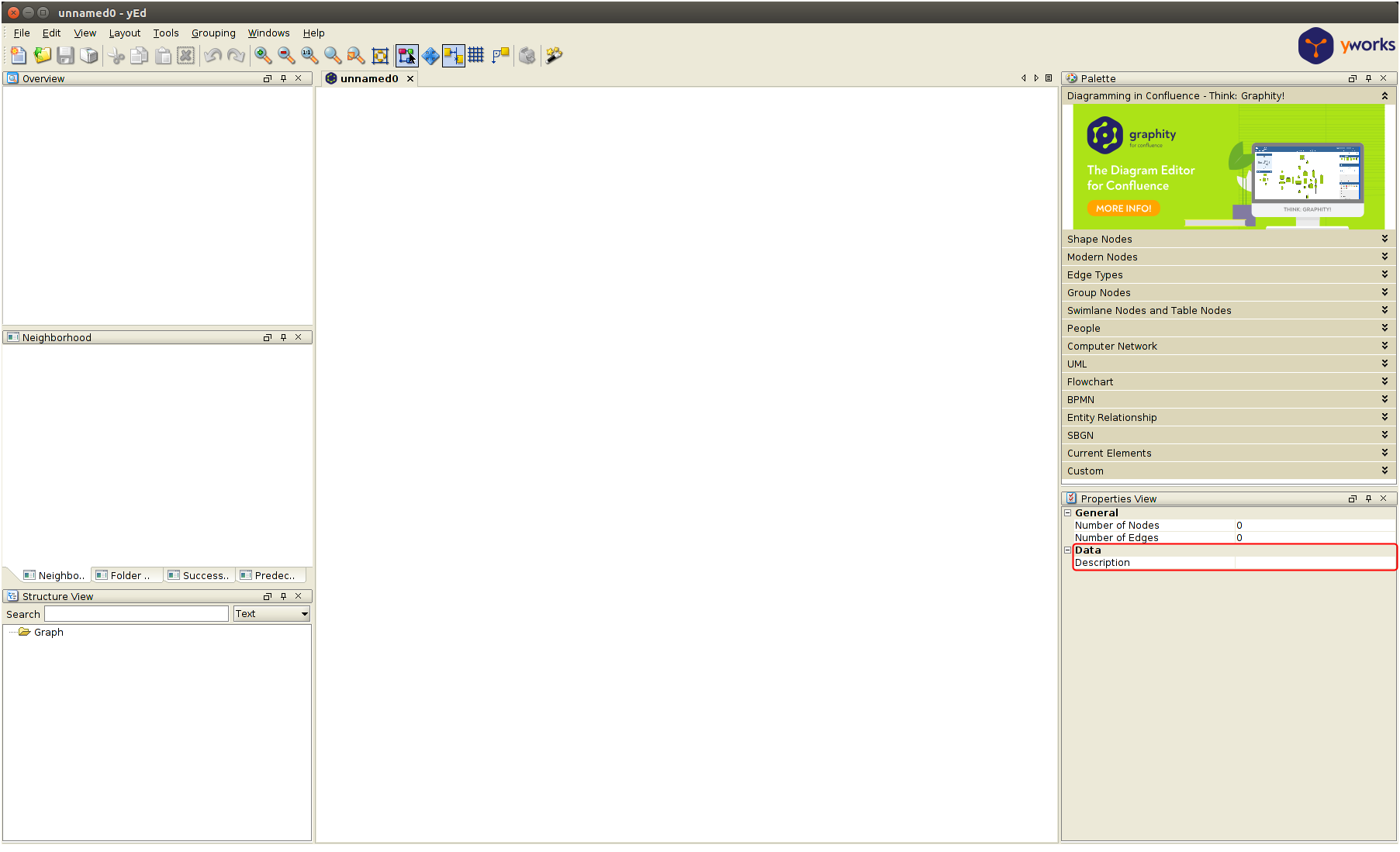1400x852 pixels.
Task: Open the properties mapper cube icon
Action: 527,55
